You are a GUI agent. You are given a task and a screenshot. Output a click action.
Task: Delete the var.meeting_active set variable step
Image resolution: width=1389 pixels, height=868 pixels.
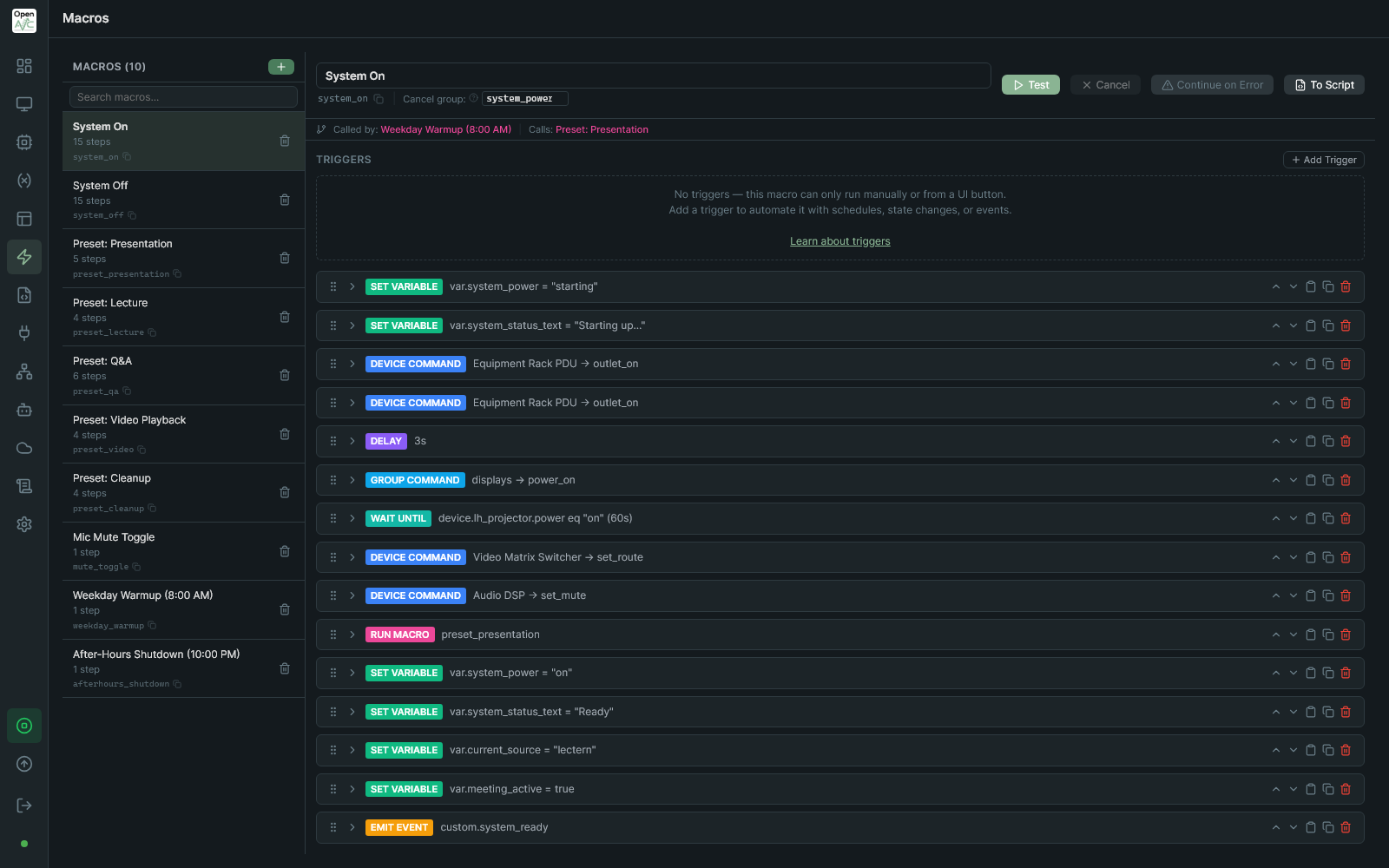1346,789
